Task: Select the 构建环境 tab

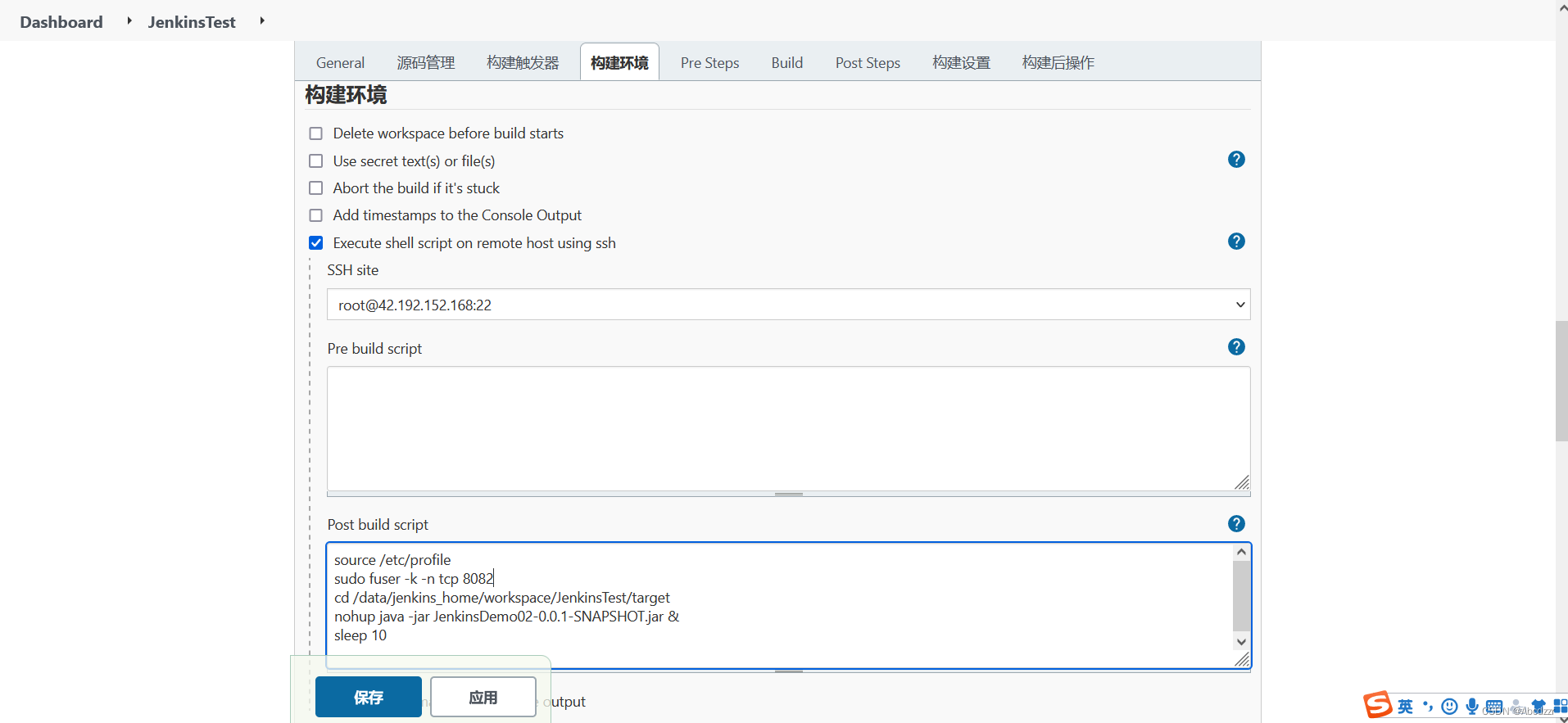Action: [619, 63]
